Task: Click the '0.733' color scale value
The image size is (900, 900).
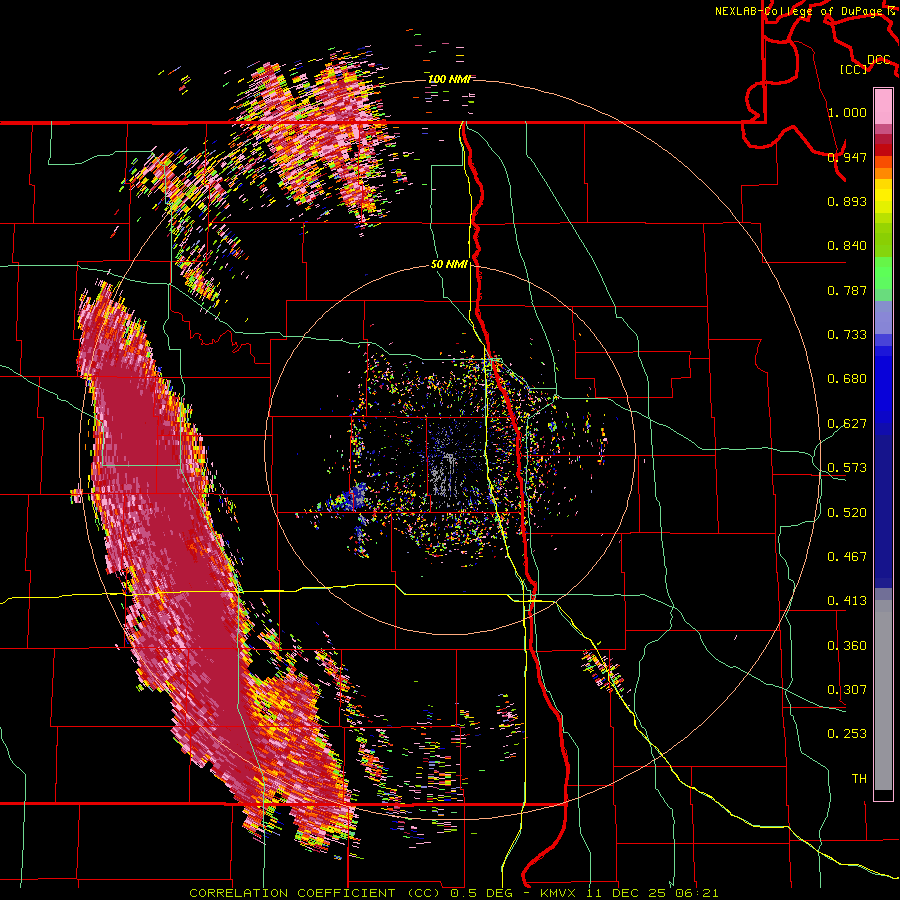Action: click(847, 335)
